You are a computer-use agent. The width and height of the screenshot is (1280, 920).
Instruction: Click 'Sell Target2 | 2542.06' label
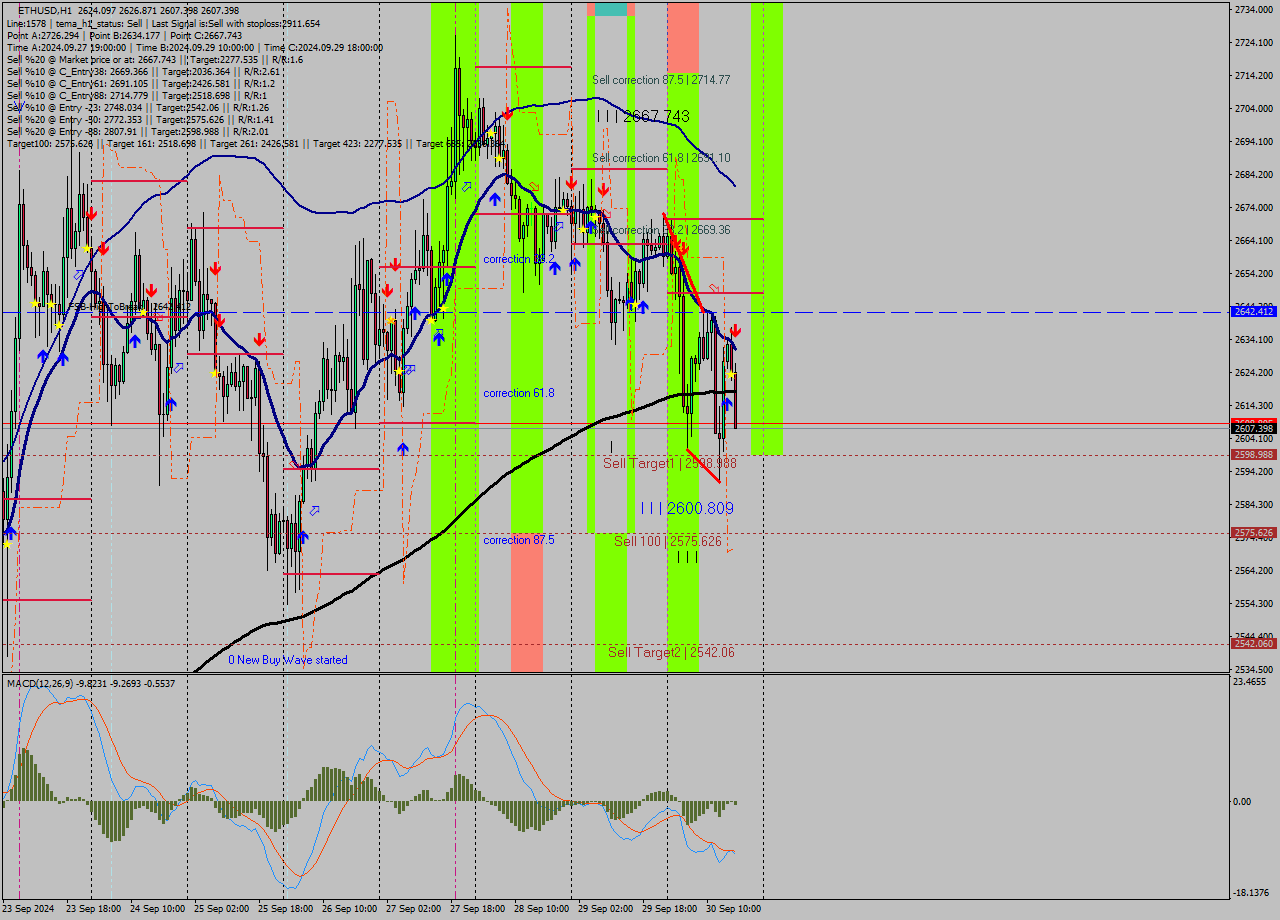click(x=671, y=652)
